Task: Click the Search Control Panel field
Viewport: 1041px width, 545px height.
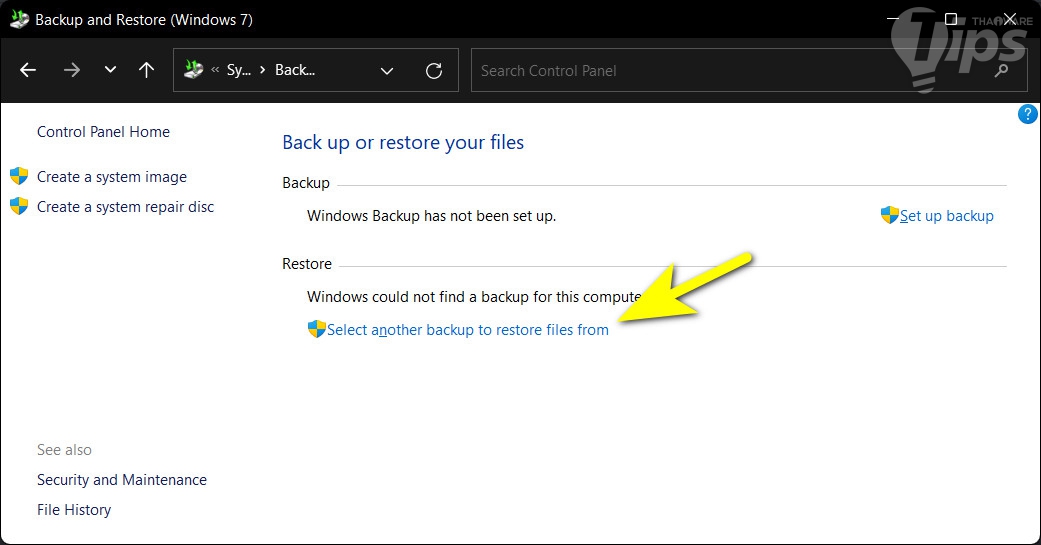Action: [730, 70]
